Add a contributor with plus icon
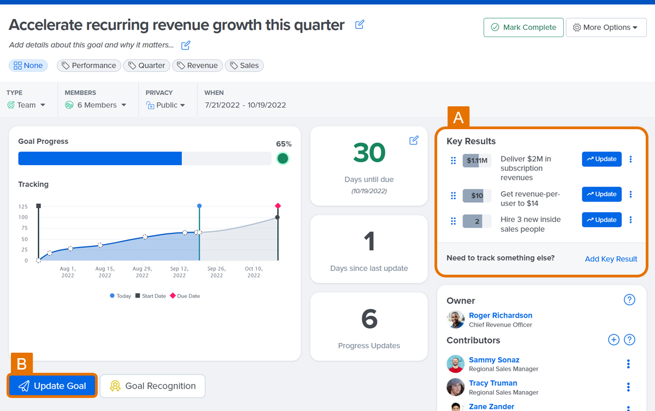Screen dimensions: 655x411 613,340
